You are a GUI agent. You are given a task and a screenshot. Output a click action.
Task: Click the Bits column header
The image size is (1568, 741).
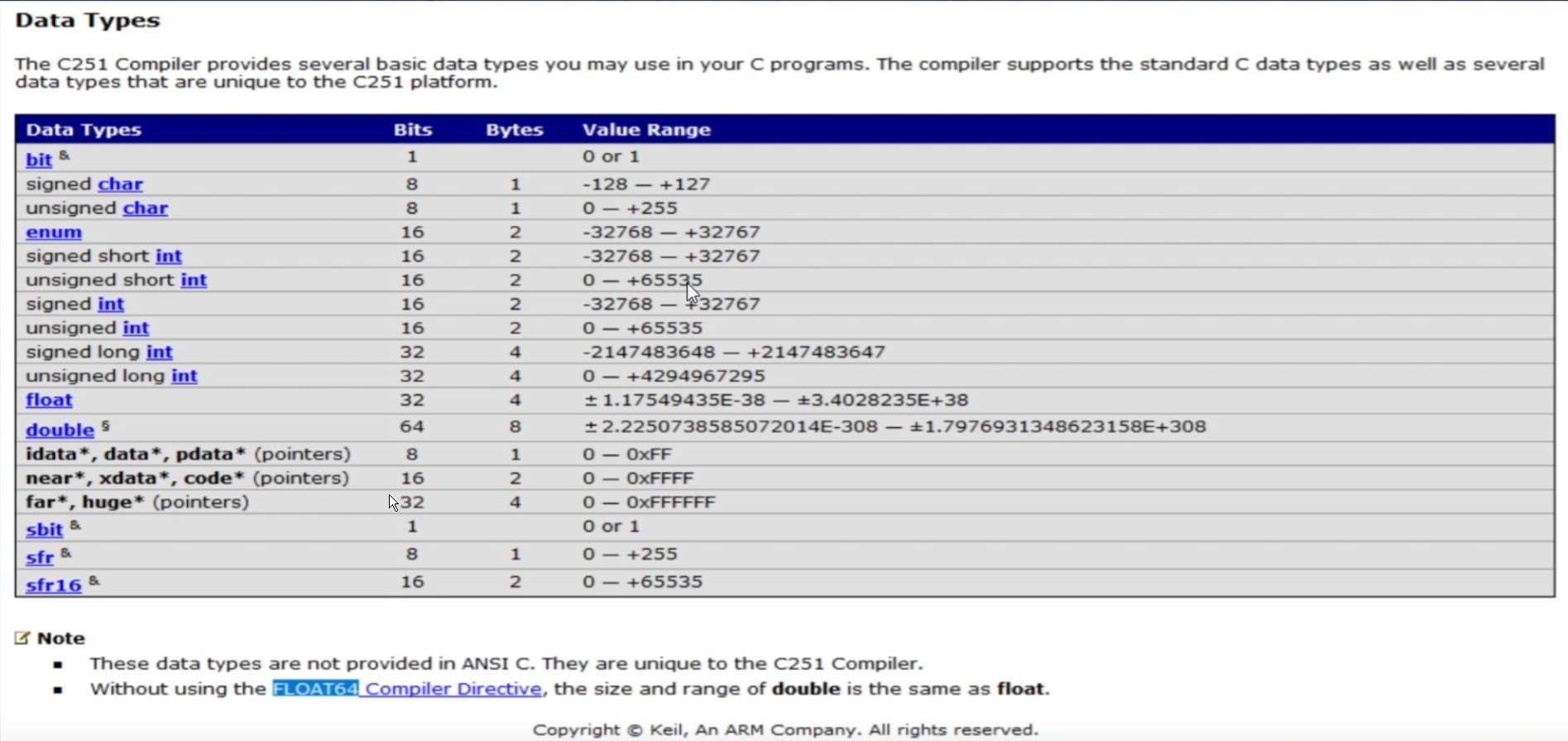[x=413, y=130]
